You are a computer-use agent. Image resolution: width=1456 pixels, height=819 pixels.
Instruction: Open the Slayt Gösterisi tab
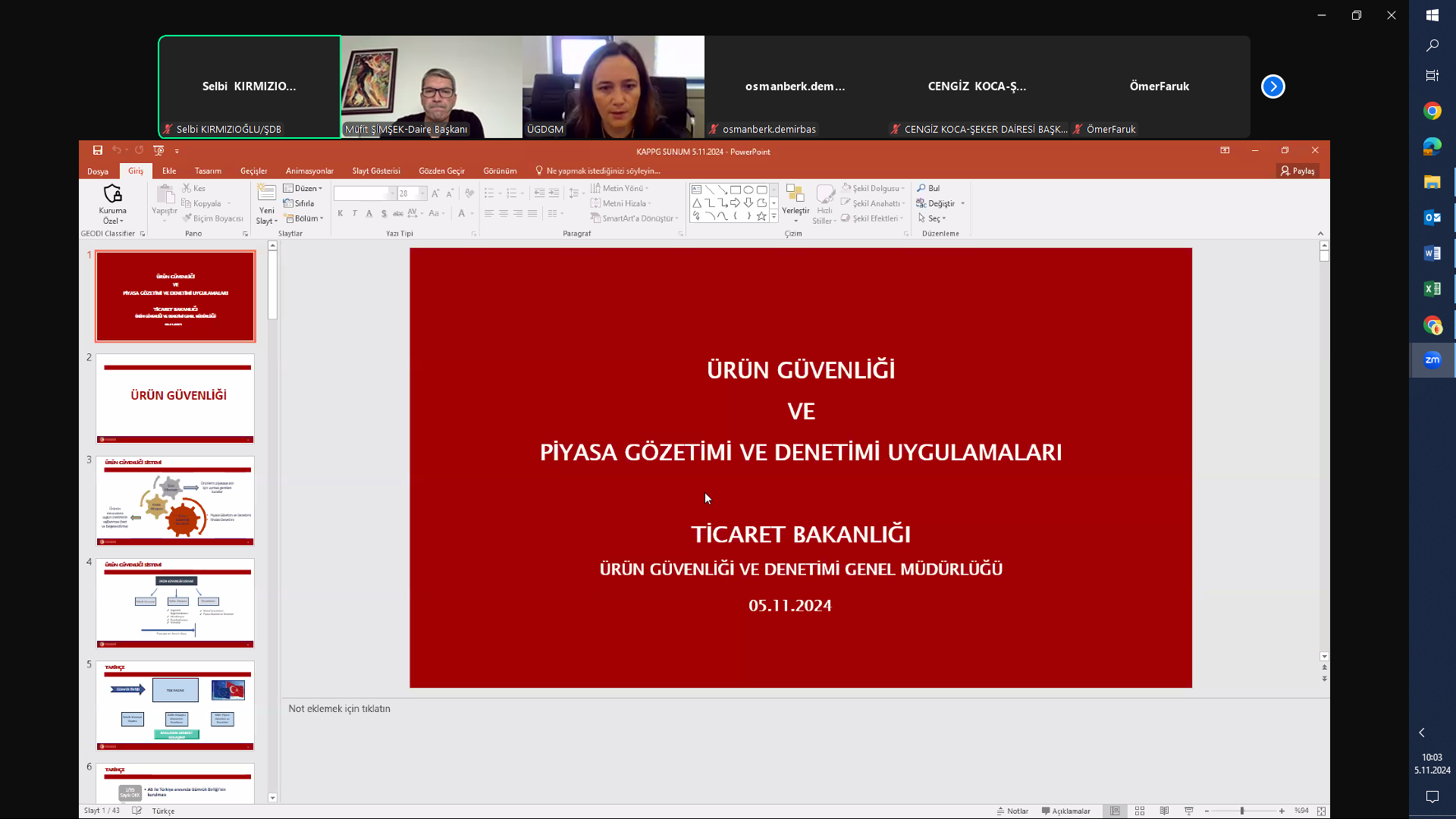pos(375,171)
